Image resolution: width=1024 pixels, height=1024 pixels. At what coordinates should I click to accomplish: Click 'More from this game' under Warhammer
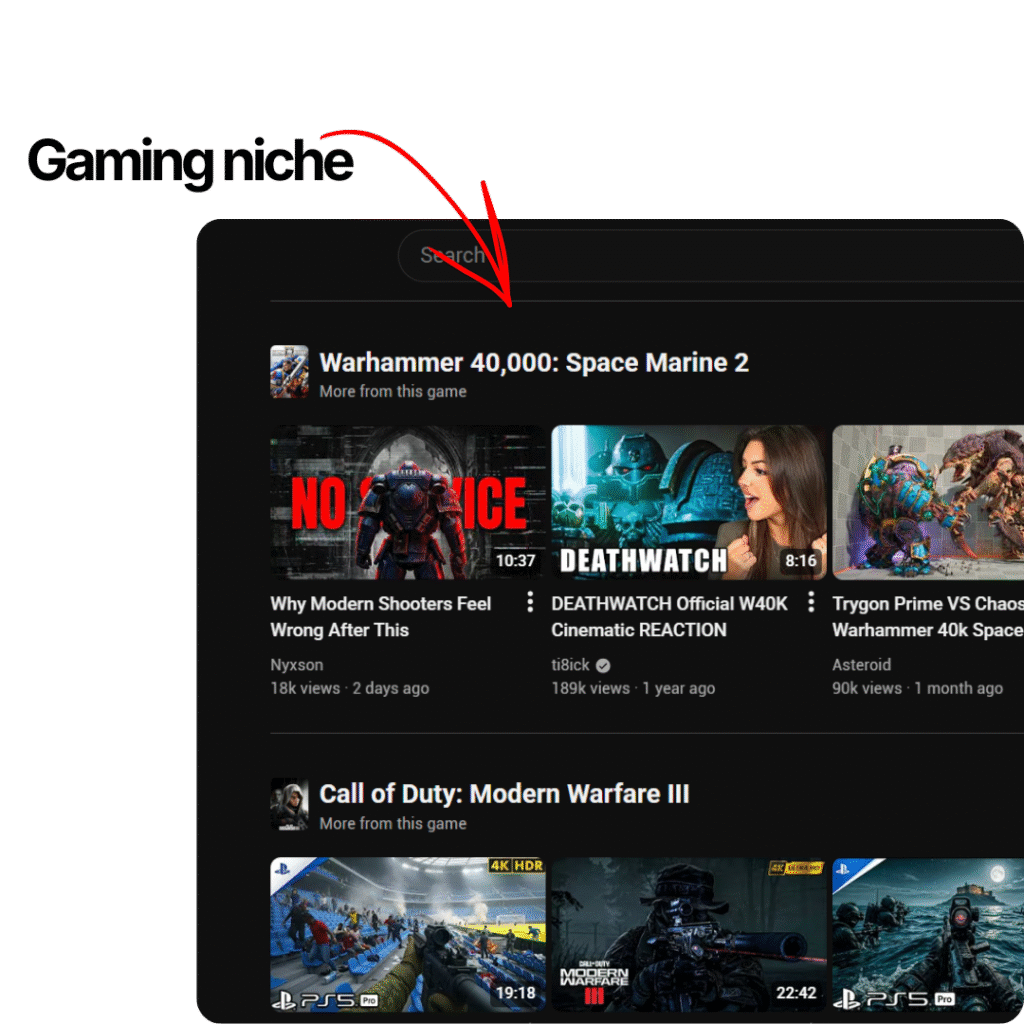coord(392,391)
